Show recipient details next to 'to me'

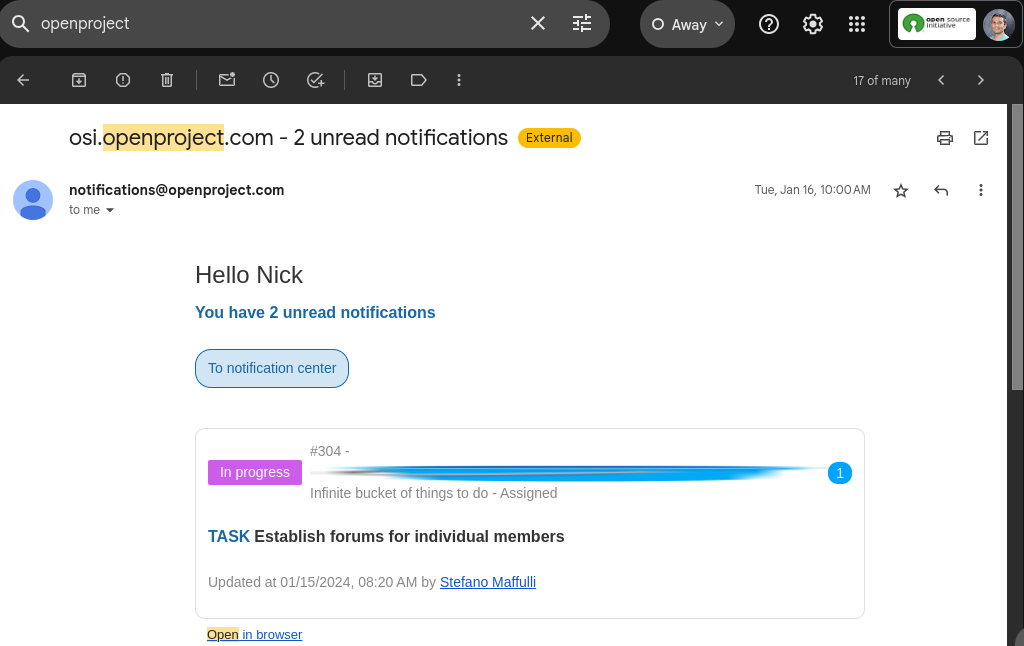coord(110,210)
